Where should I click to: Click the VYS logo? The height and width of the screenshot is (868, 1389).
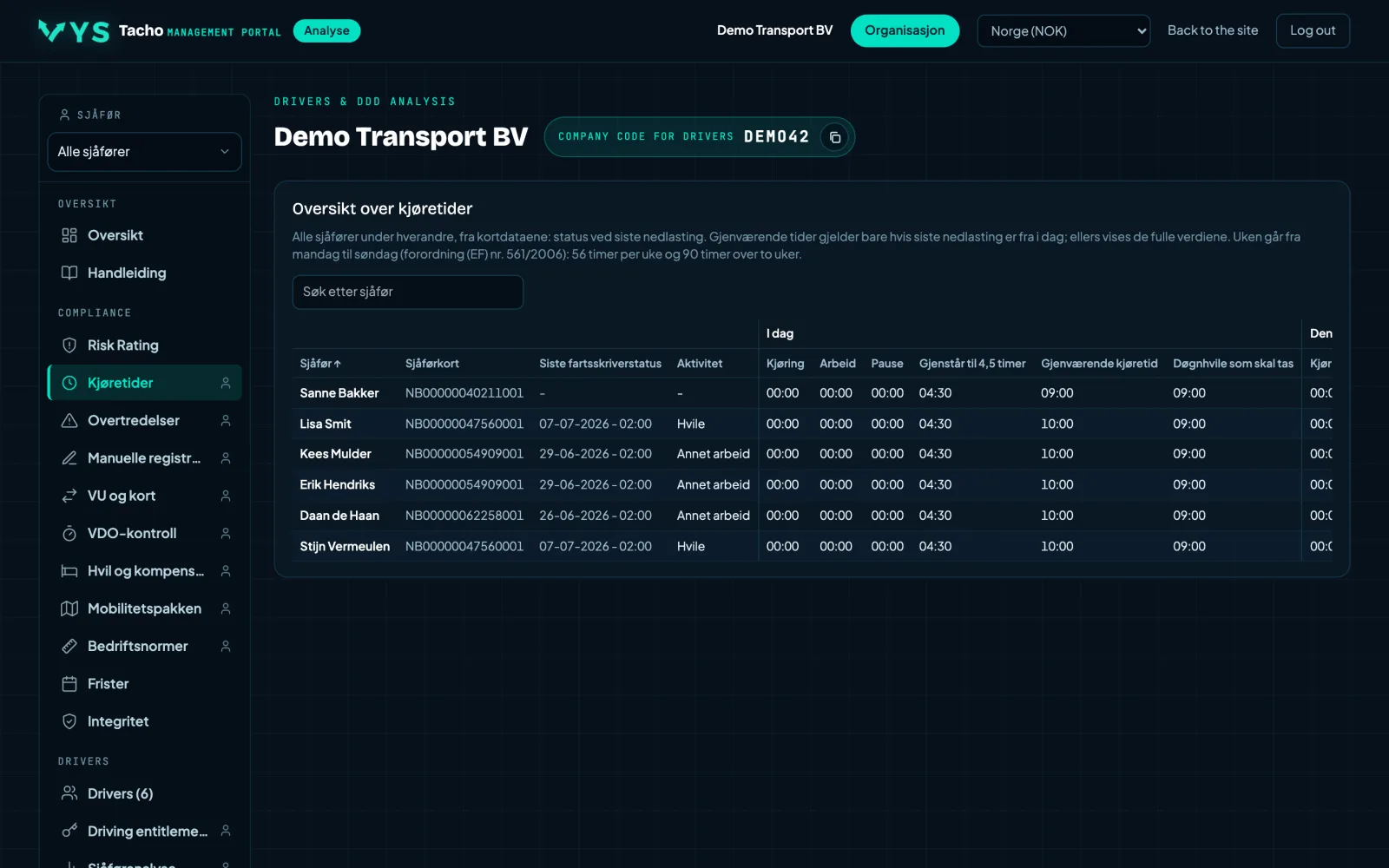(x=74, y=31)
